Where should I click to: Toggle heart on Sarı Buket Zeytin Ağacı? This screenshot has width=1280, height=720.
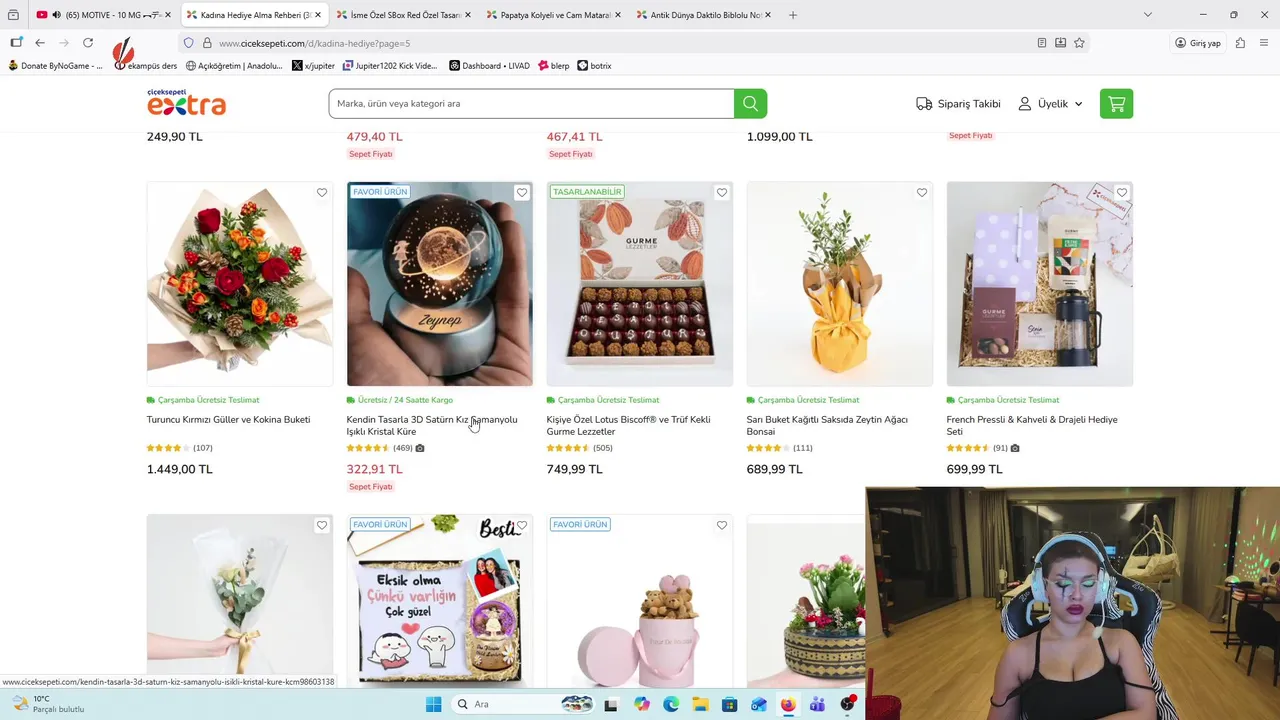click(922, 193)
